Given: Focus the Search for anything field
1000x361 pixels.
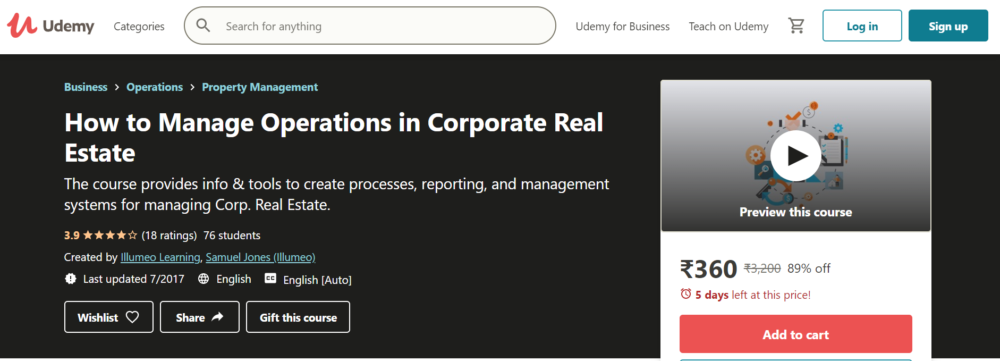Looking at the screenshot, I should [x=370, y=26].
